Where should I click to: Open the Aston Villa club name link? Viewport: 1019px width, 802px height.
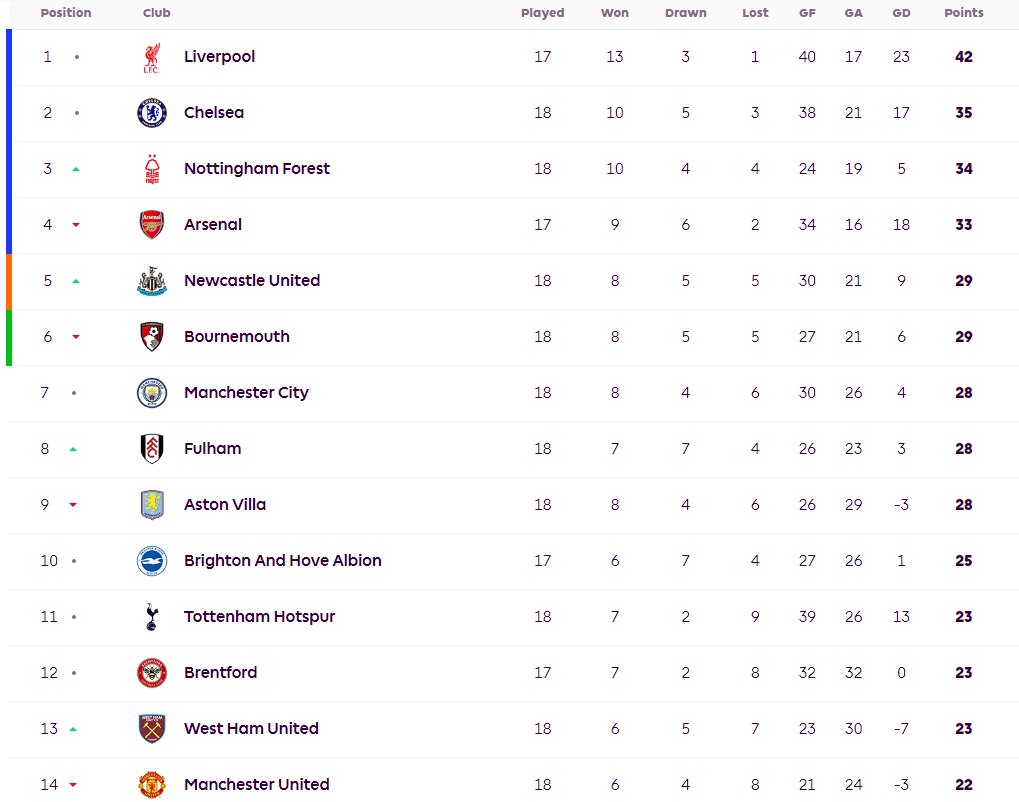225,505
